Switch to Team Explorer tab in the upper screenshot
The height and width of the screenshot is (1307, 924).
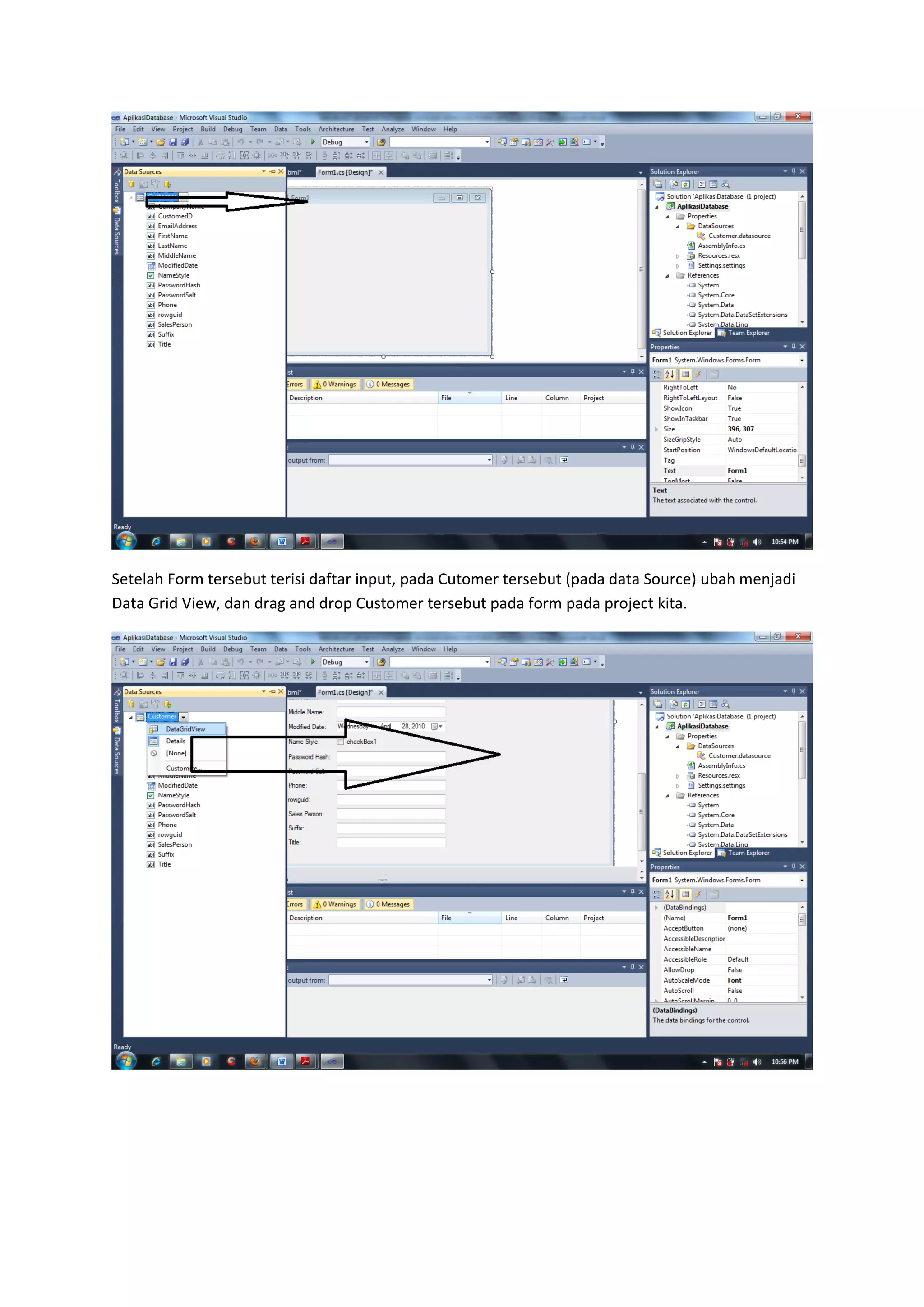tap(744, 333)
